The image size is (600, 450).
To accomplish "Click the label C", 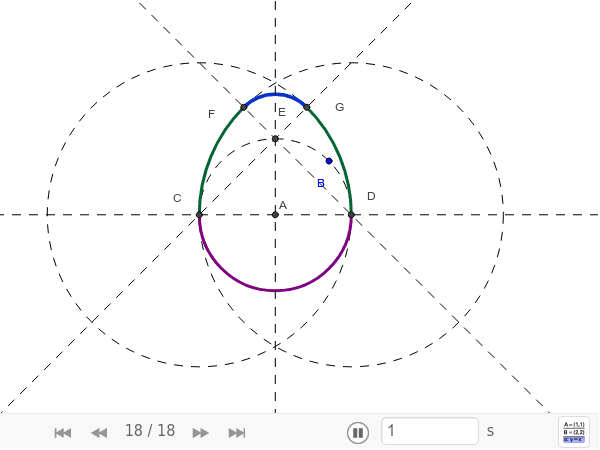I will coord(177,198).
